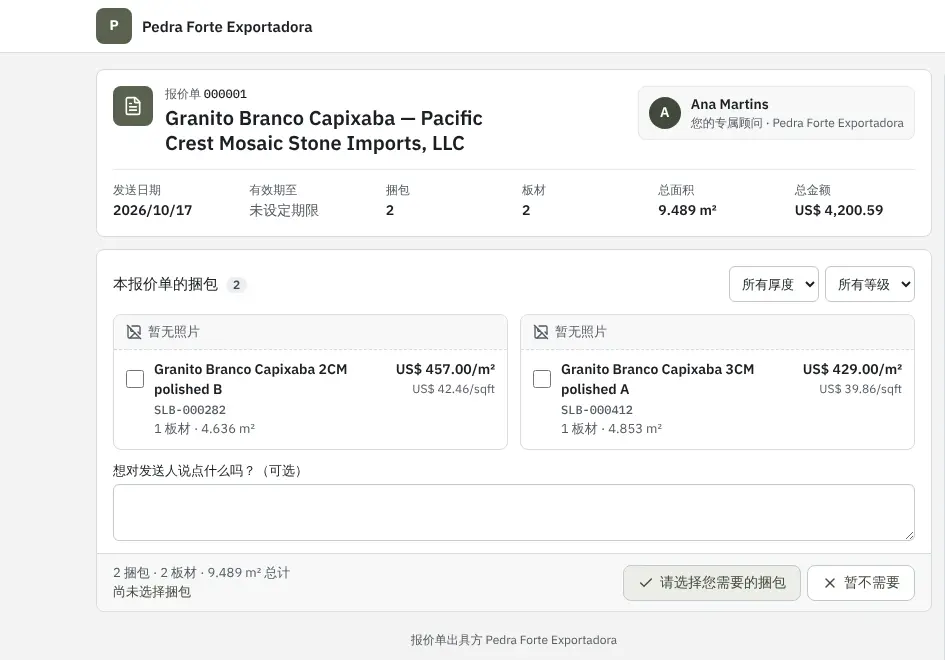Tick checkbox for Granito Branco Capixaba 3CM bundle
Image resolution: width=945 pixels, height=660 pixels.
(542, 379)
